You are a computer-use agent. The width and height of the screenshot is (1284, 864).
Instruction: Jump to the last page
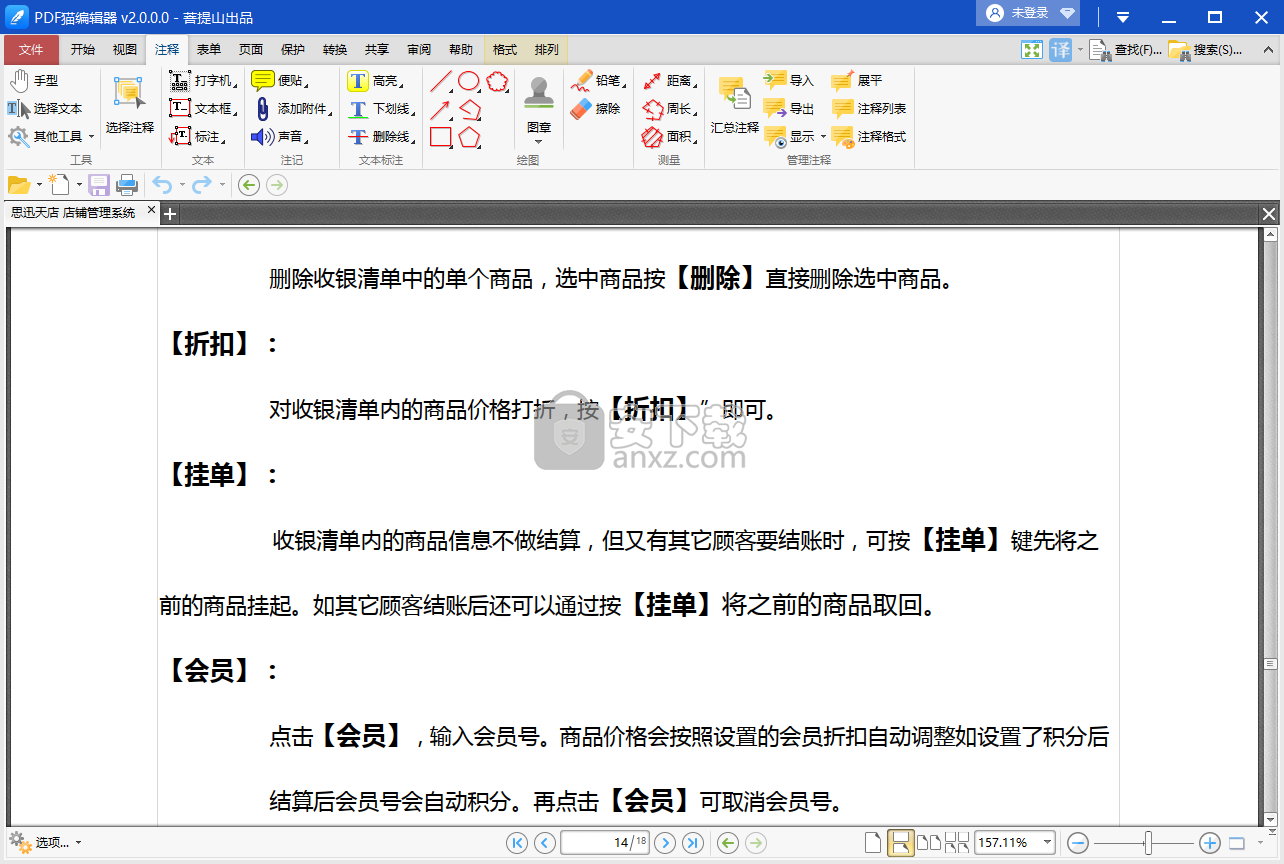[x=693, y=843]
